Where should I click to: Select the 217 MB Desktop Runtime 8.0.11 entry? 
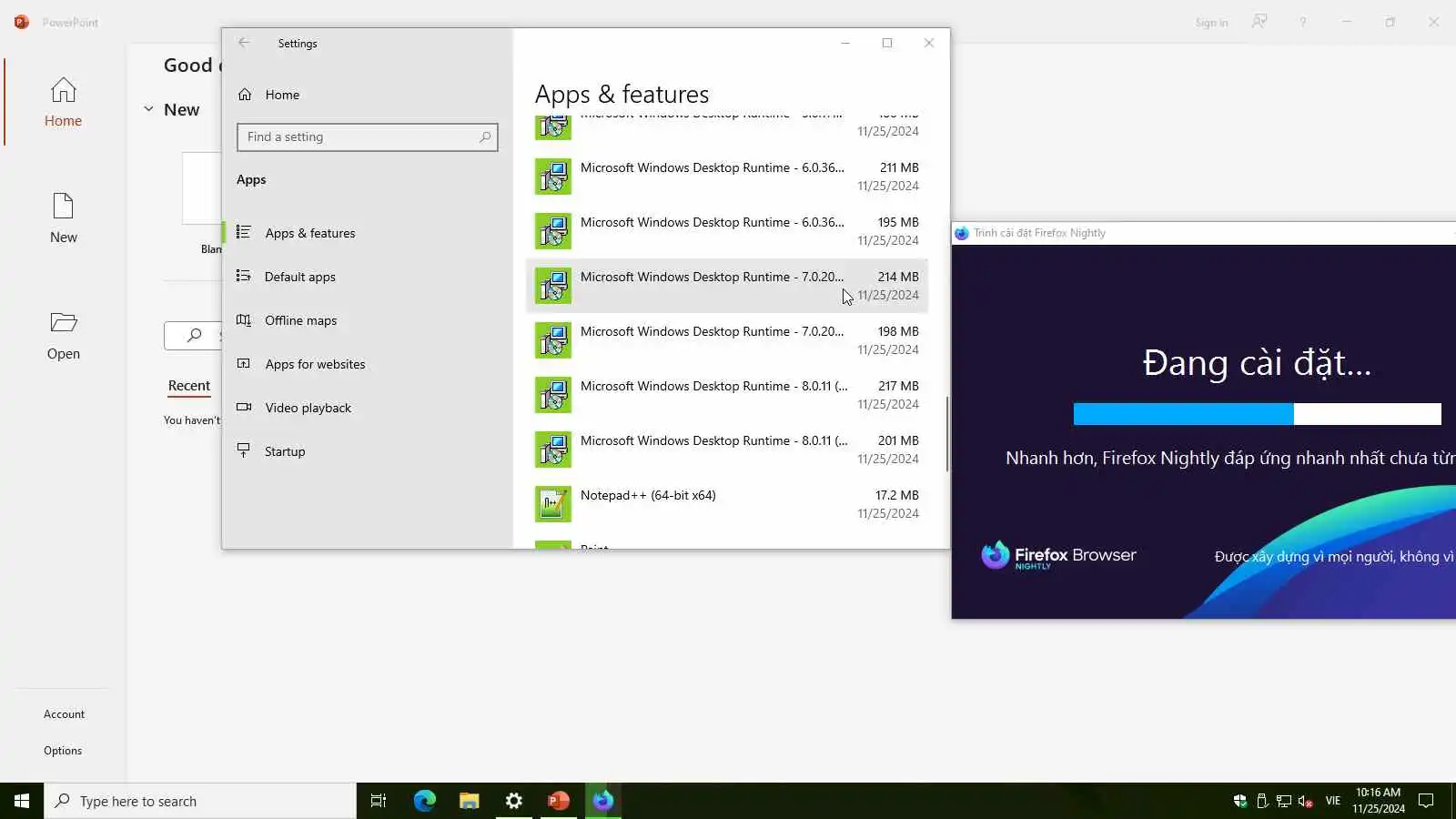[x=727, y=395]
